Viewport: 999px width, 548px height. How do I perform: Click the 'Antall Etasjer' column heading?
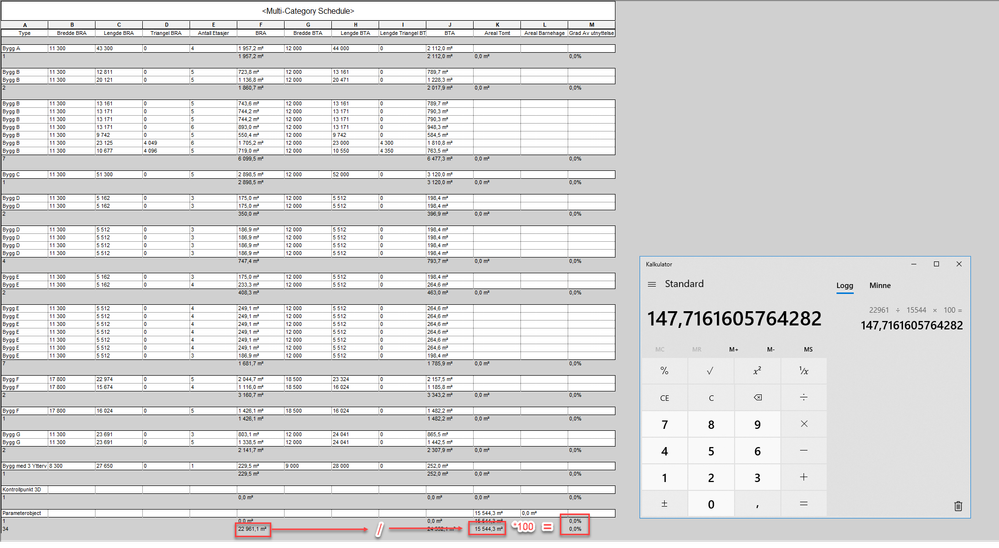213,33
